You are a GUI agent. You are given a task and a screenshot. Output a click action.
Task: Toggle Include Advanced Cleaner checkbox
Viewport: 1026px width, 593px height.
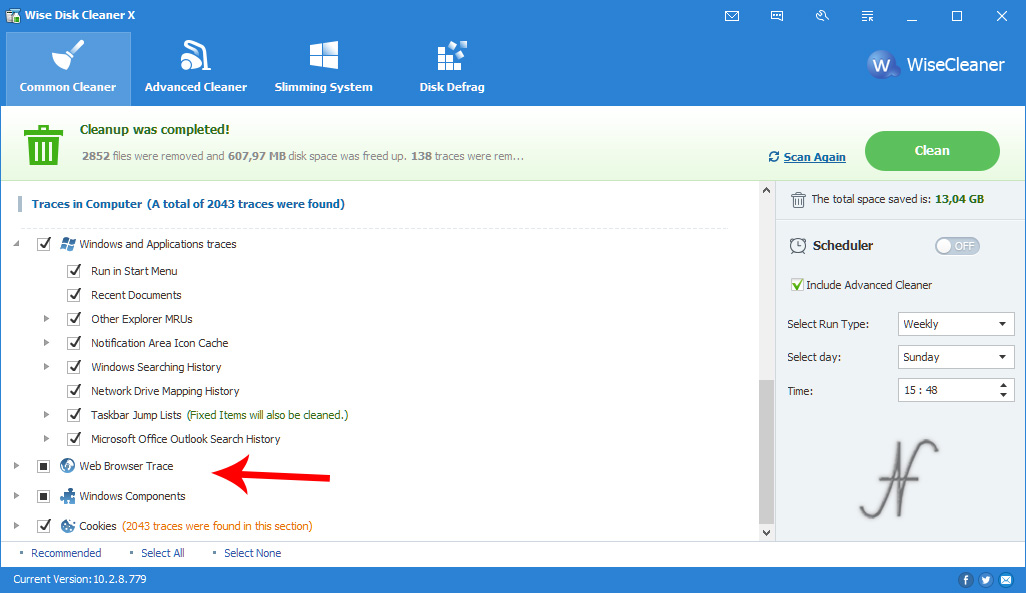coord(797,285)
